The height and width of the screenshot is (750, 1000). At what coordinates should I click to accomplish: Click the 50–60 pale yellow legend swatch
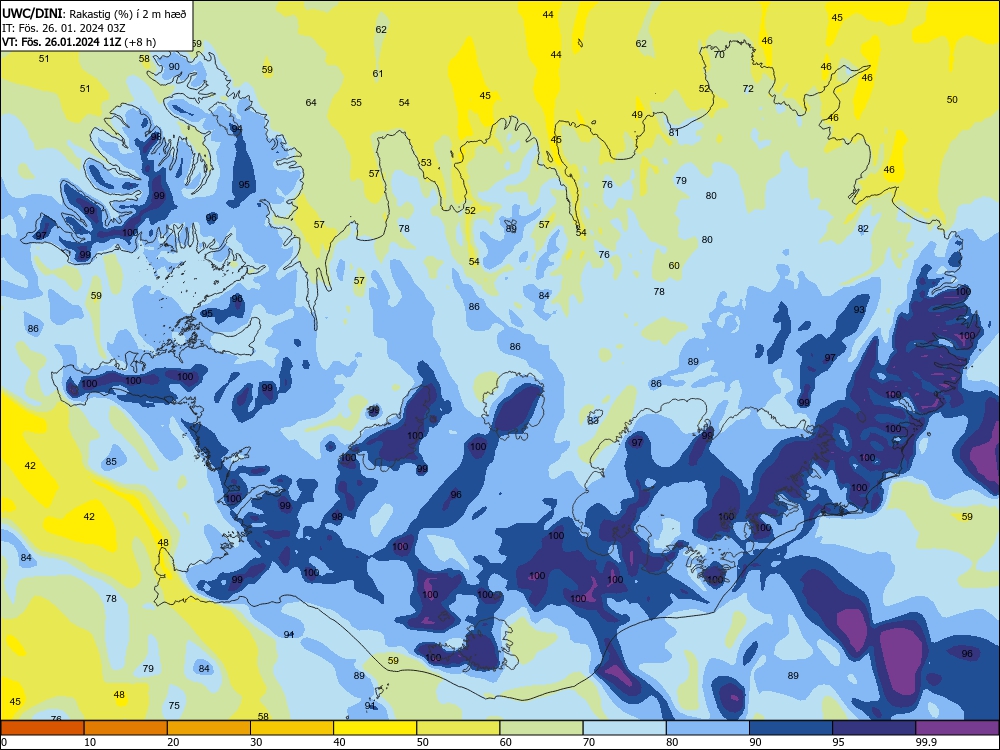[458, 728]
